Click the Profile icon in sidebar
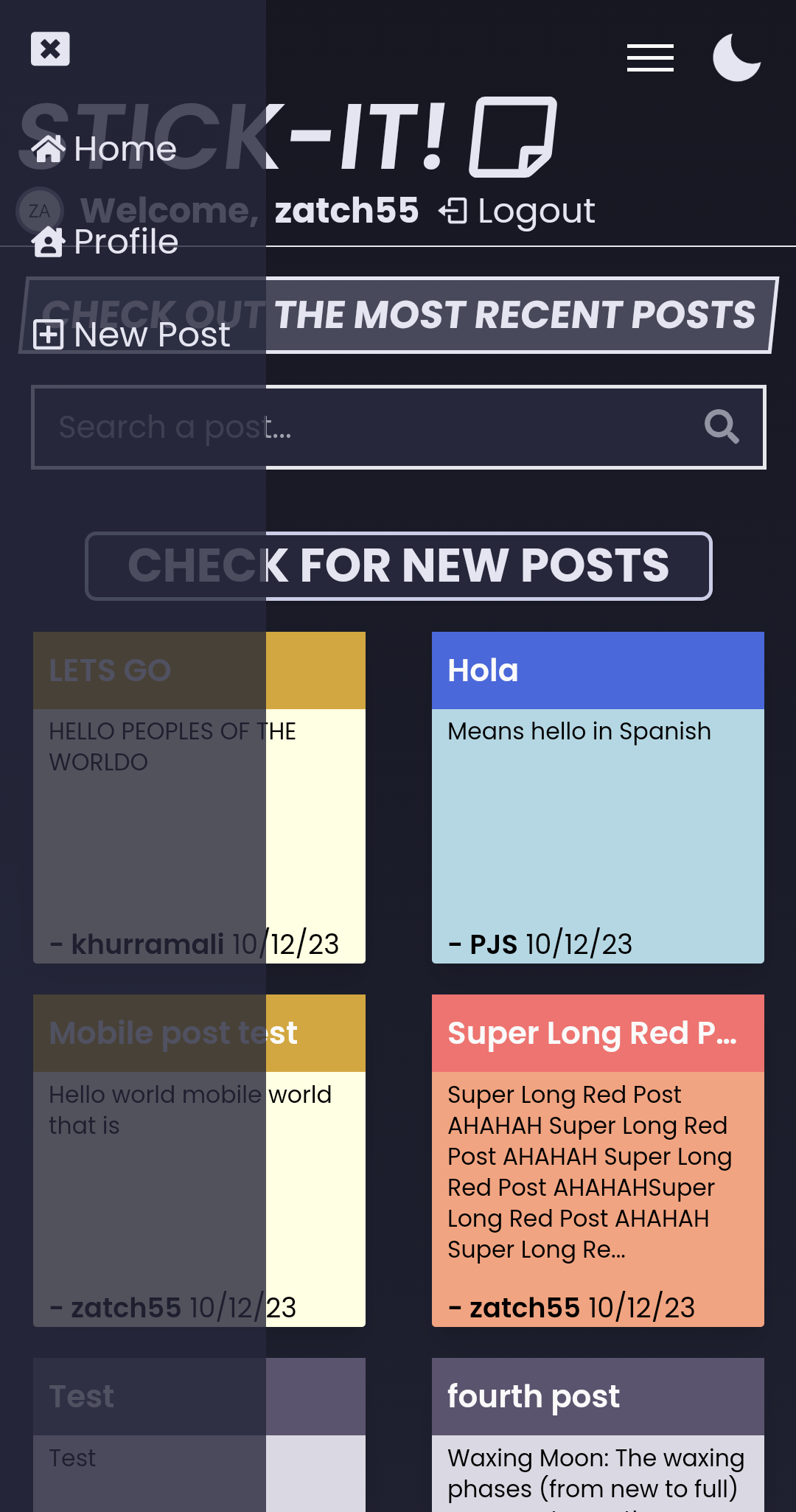 coord(49,242)
